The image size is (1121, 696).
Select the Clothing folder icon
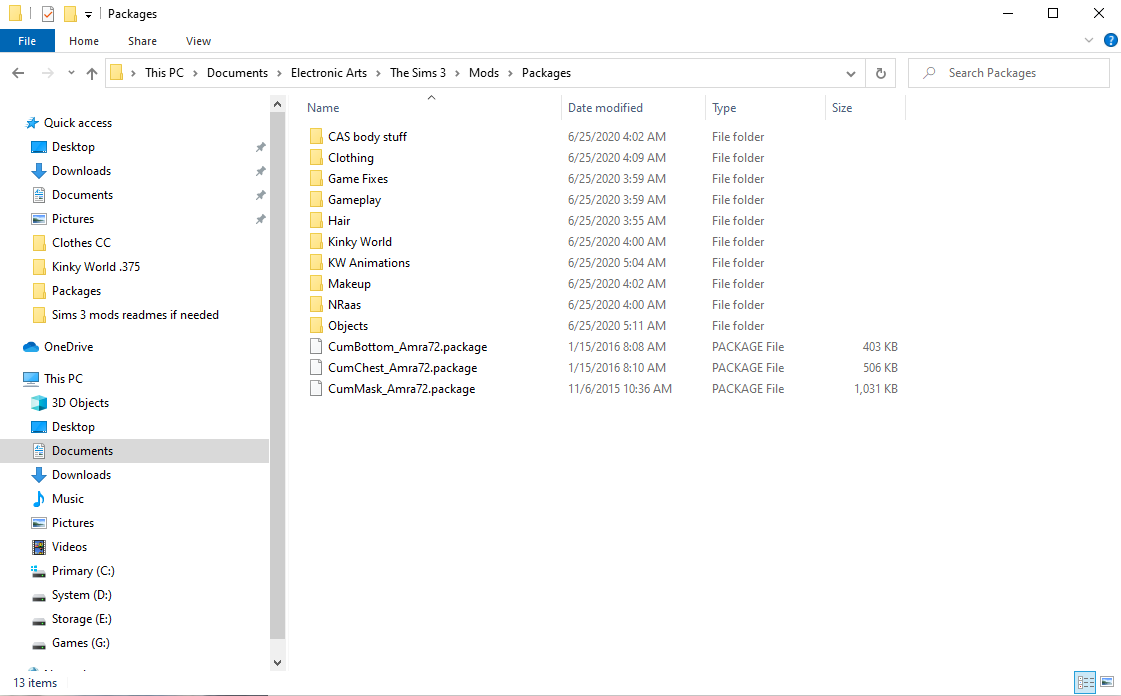(x=316, y=157)
